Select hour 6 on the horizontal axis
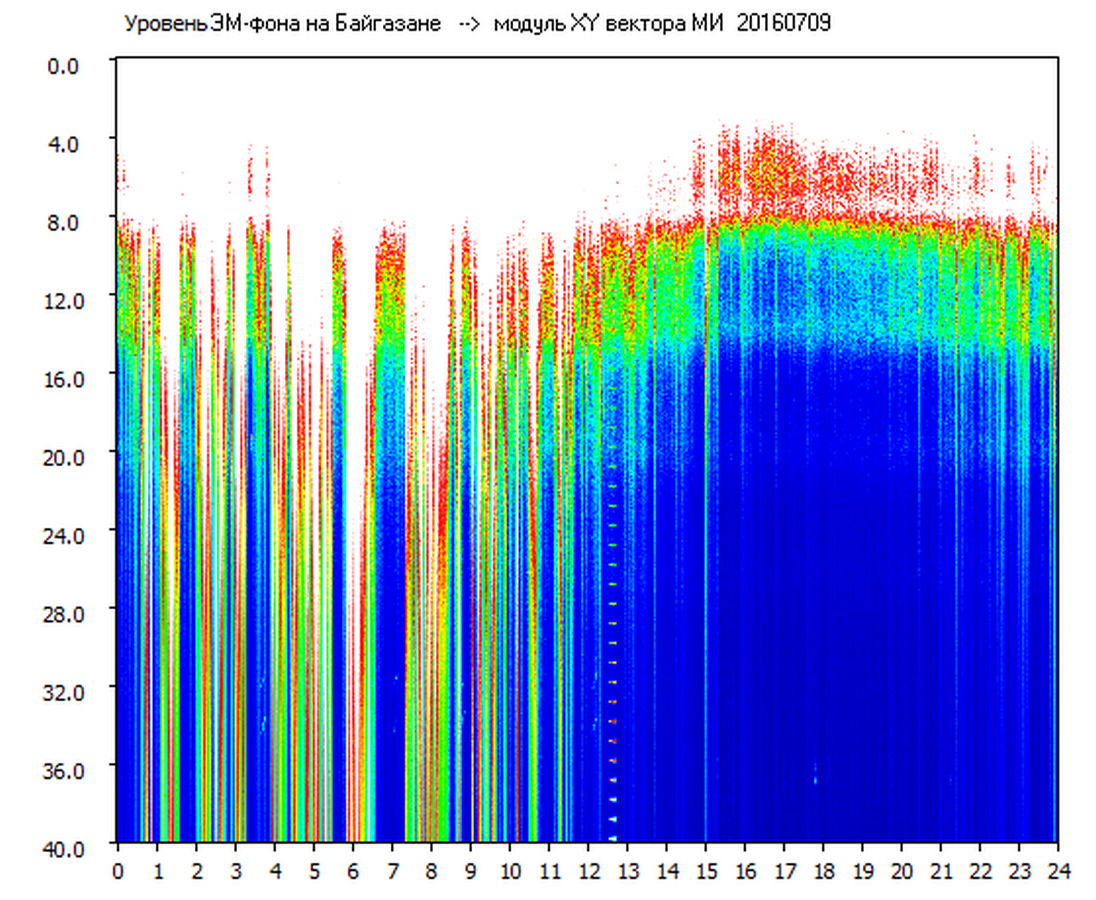This screenshot has height=900, width=1096. [352, 871]
